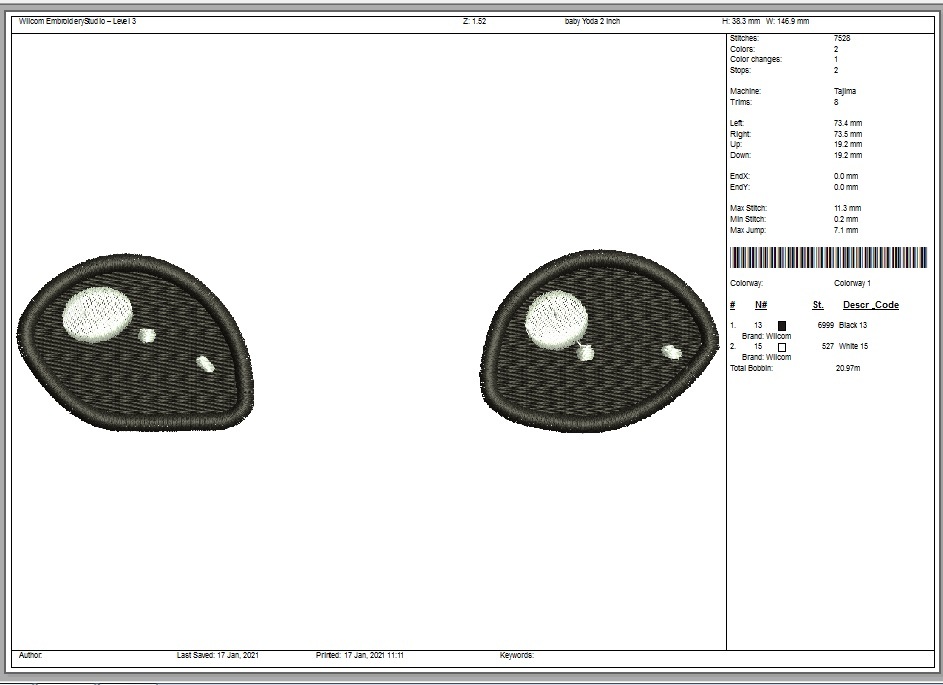Click the "Machine:" label
Image resolution: width=943 pixels, height=685 pixels.
[x=746, y=91]
